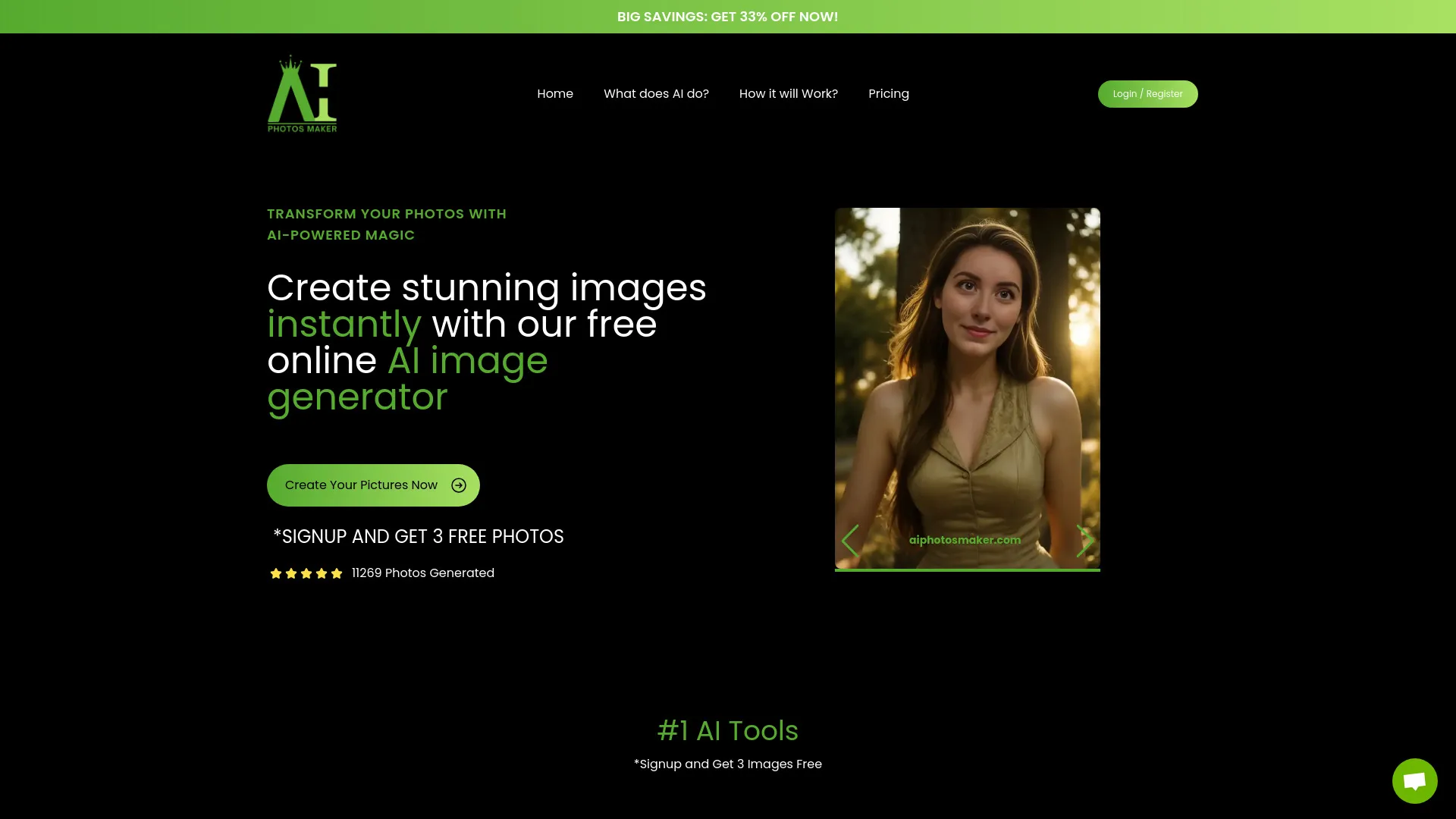Open 'How it will Work?' navigation item

pyautogui.click(x=789, y=93)
